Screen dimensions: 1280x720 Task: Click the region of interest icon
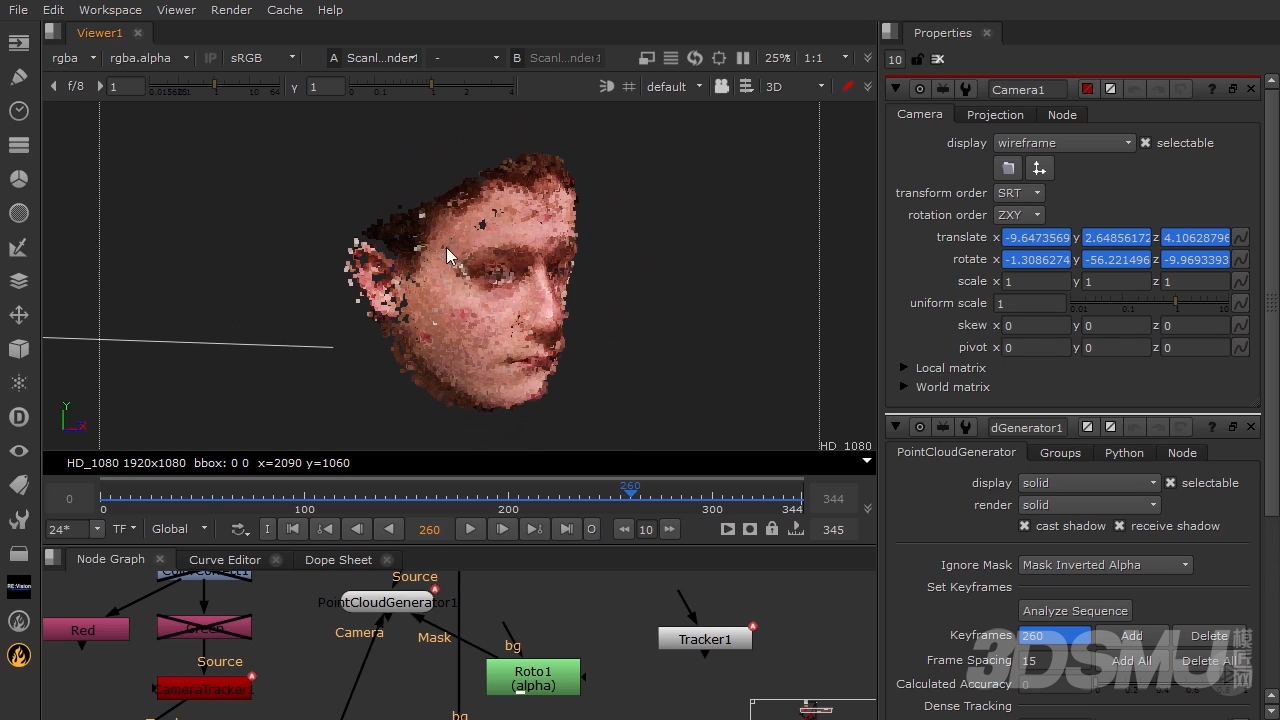click(x=719, y=58)
